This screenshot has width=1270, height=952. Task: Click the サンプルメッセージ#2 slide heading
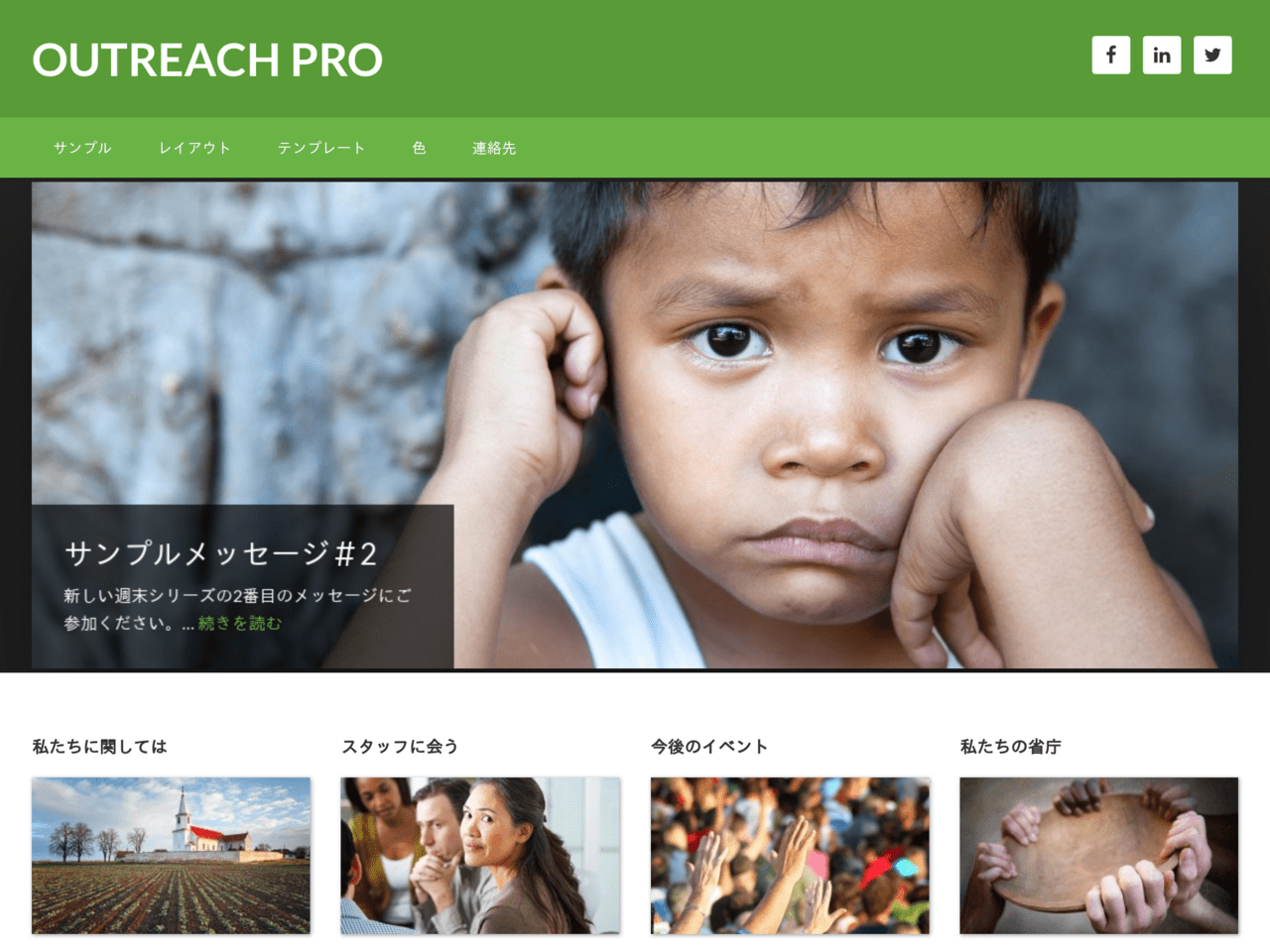coord(220,553)
